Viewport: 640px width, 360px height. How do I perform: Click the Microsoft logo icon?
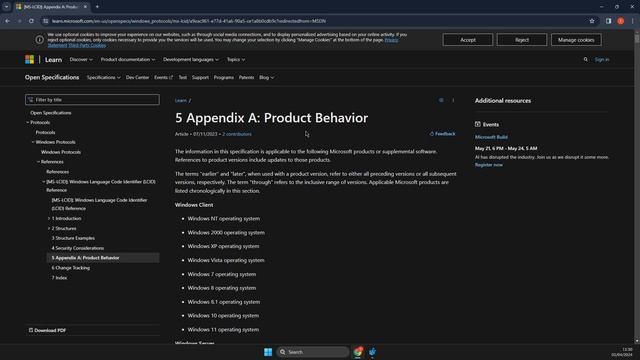point(29,60)
